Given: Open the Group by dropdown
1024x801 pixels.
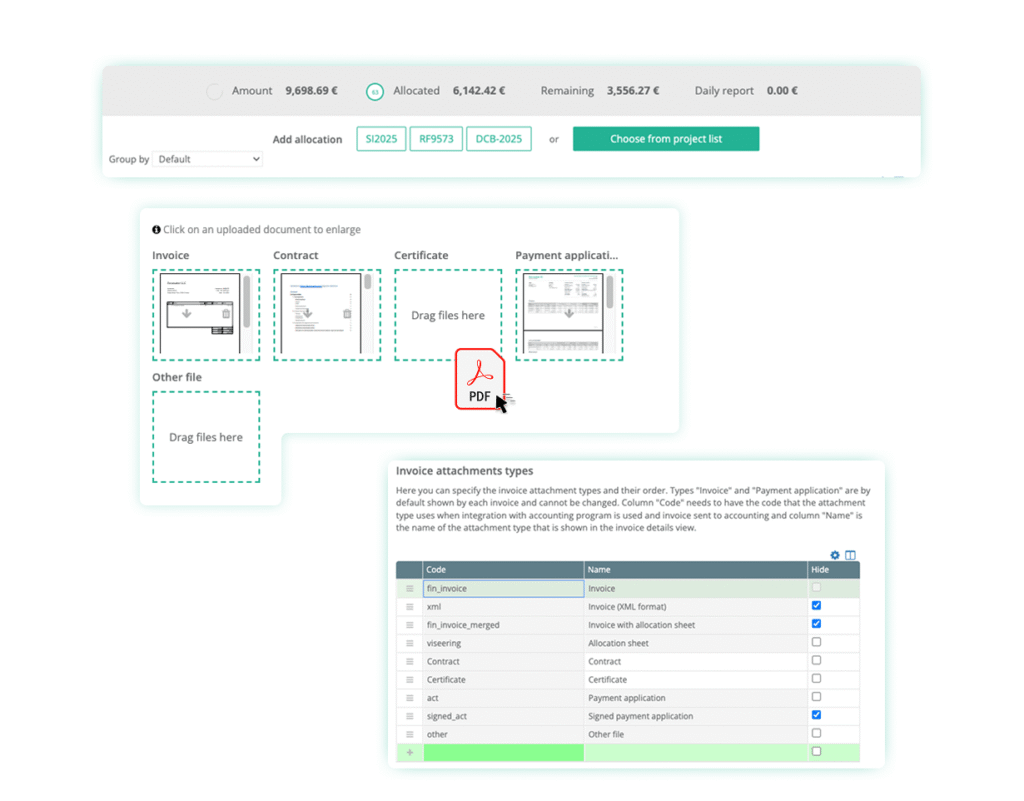Looking at the screenshot, I should 208,159.
